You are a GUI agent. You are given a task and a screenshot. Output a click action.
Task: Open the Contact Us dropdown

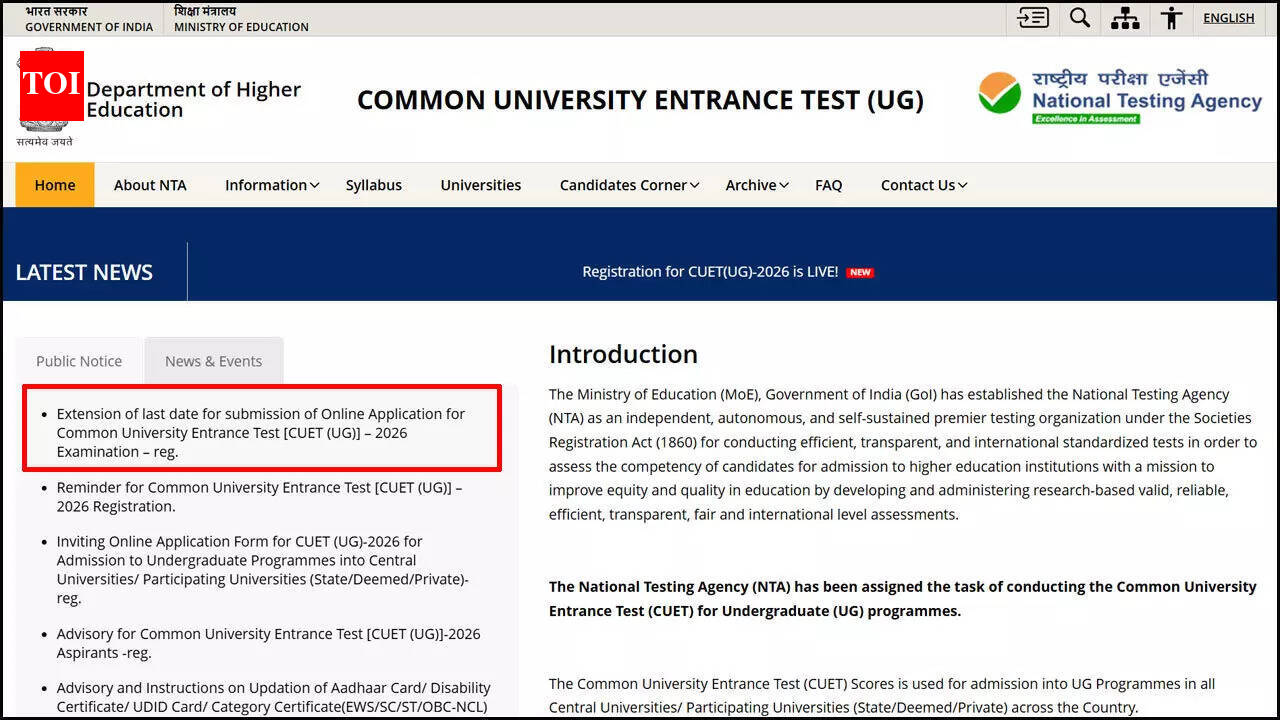tap(918, 185)
